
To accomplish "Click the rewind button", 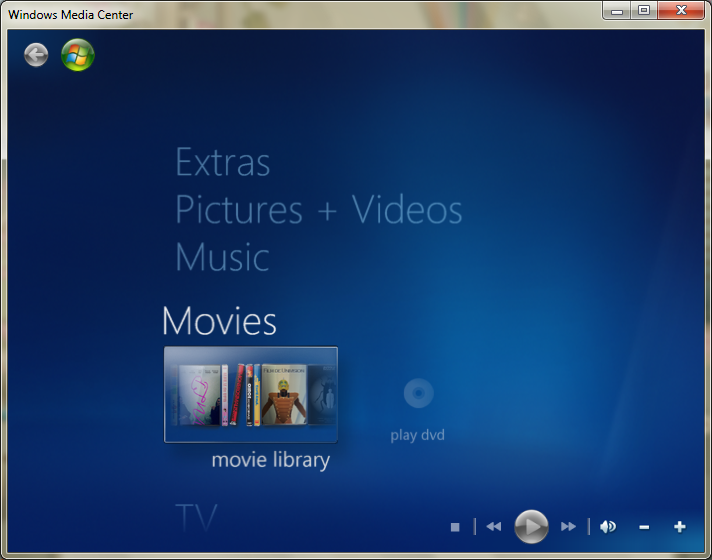I will pos(494,526).
